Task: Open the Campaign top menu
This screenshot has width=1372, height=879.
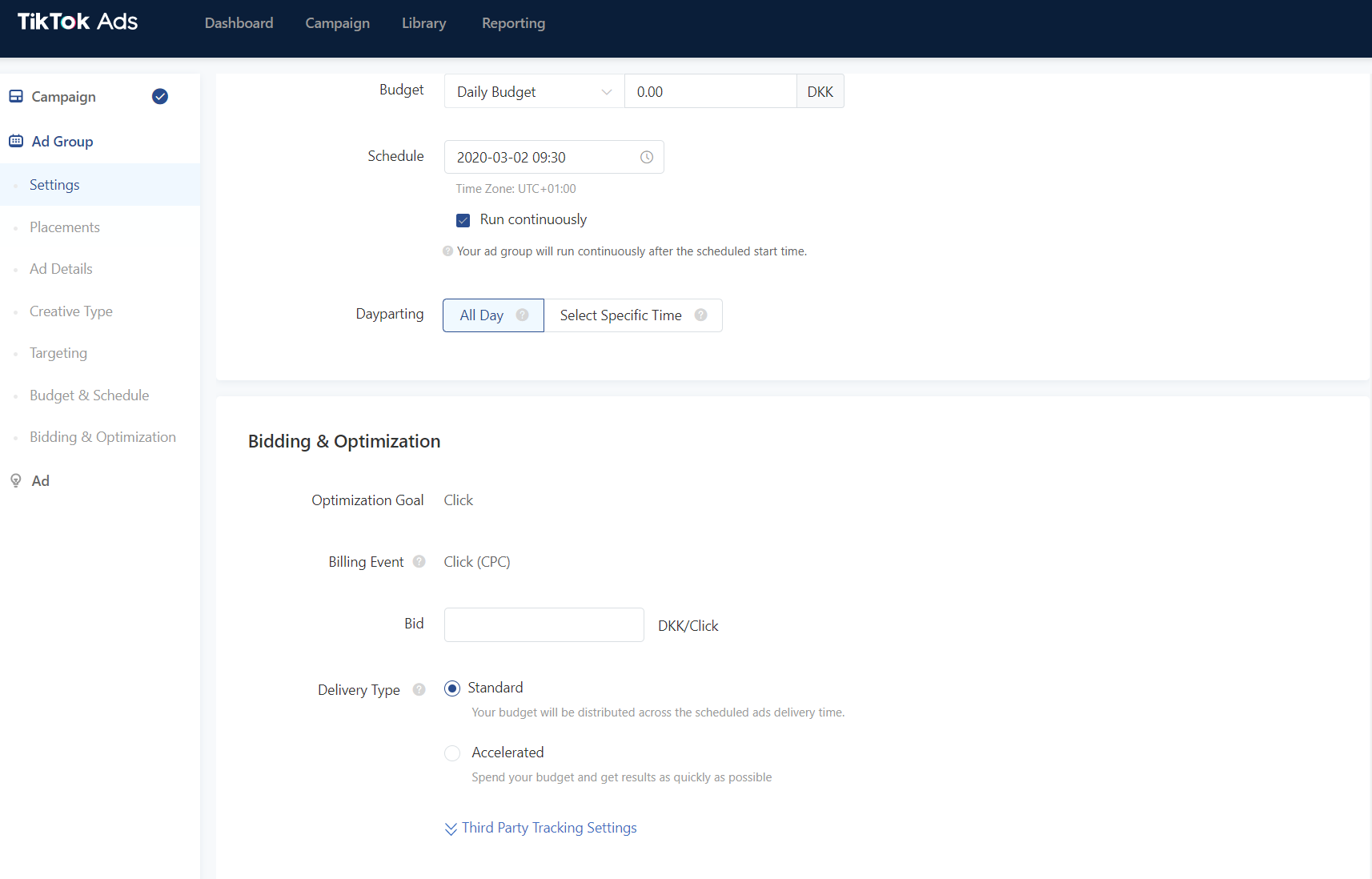Action: (x=338, y=23)
